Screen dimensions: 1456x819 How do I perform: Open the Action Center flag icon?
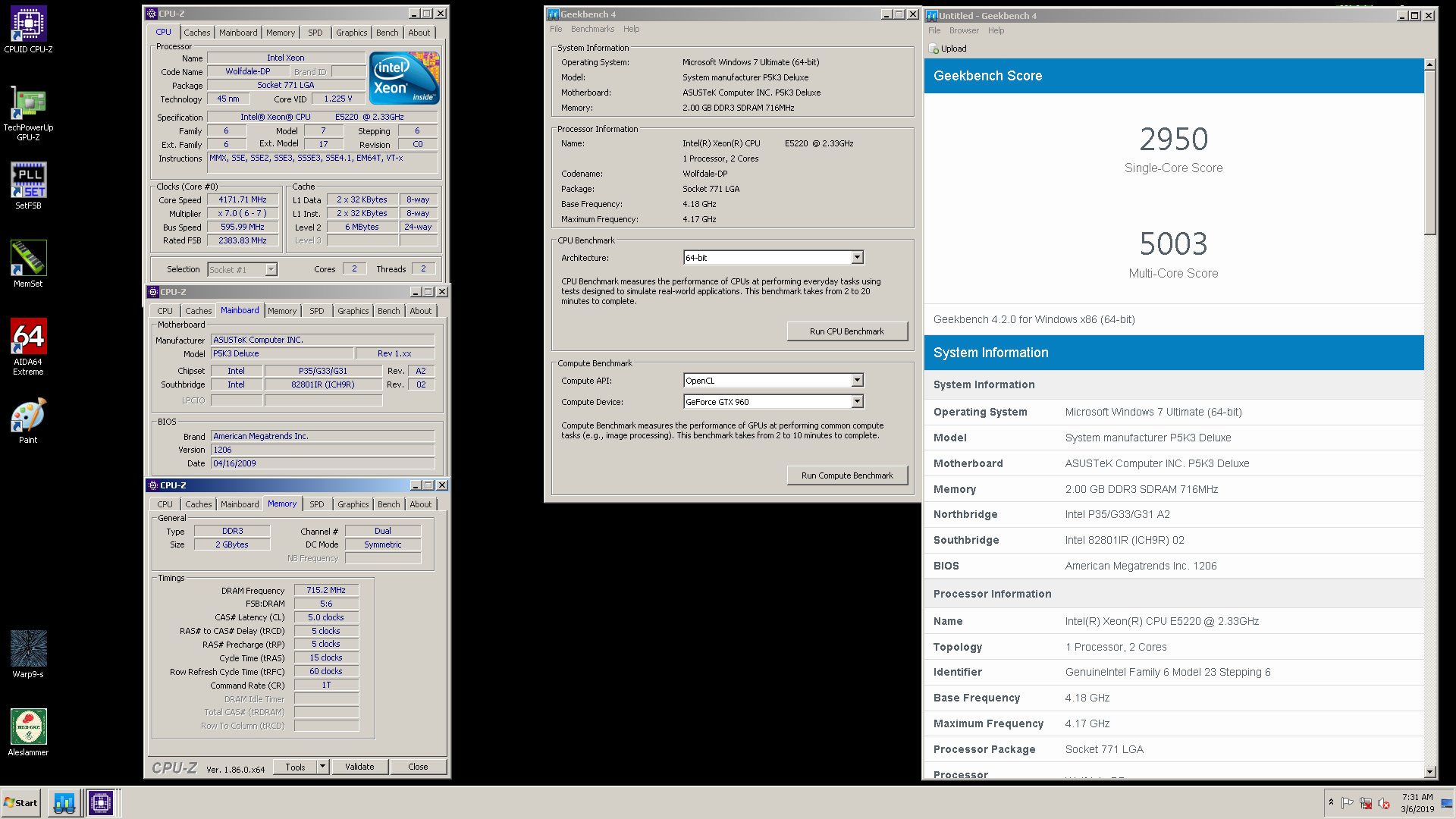point(1348,803)
